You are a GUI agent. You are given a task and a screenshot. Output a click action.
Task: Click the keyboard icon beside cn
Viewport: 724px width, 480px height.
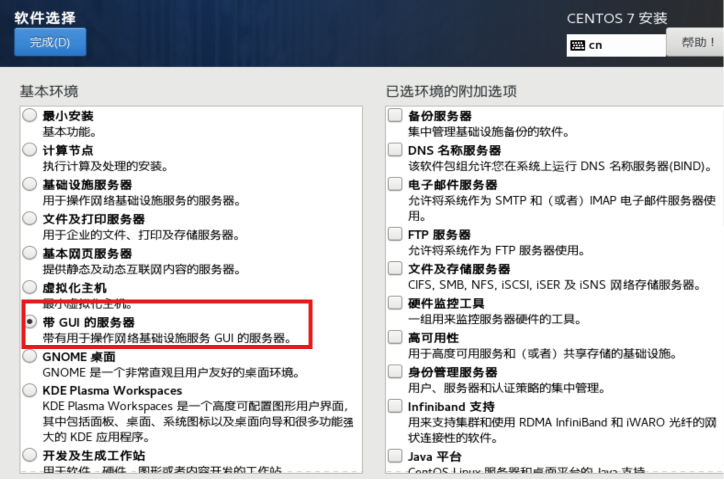tap(578, 45)
